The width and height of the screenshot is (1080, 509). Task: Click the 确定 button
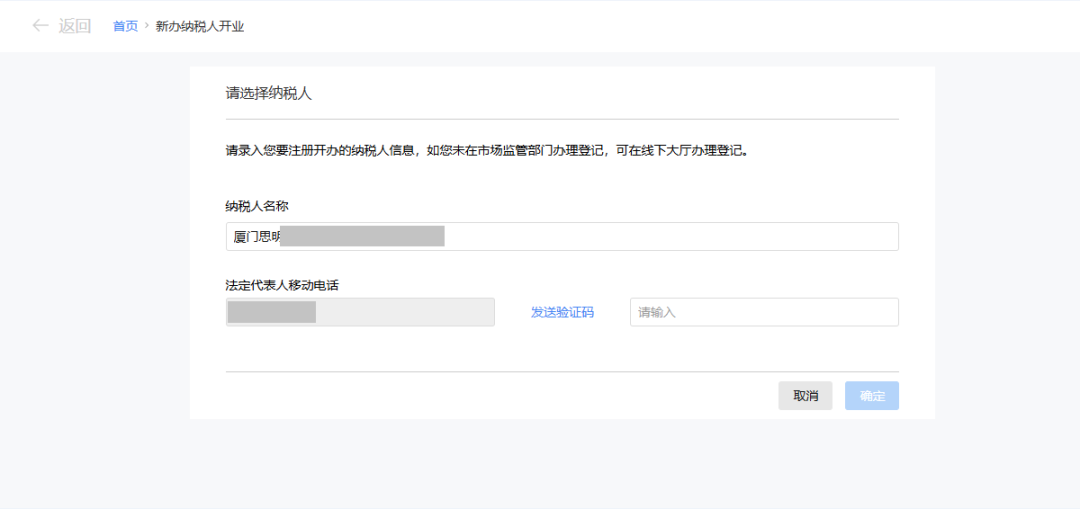pos(872,396)
